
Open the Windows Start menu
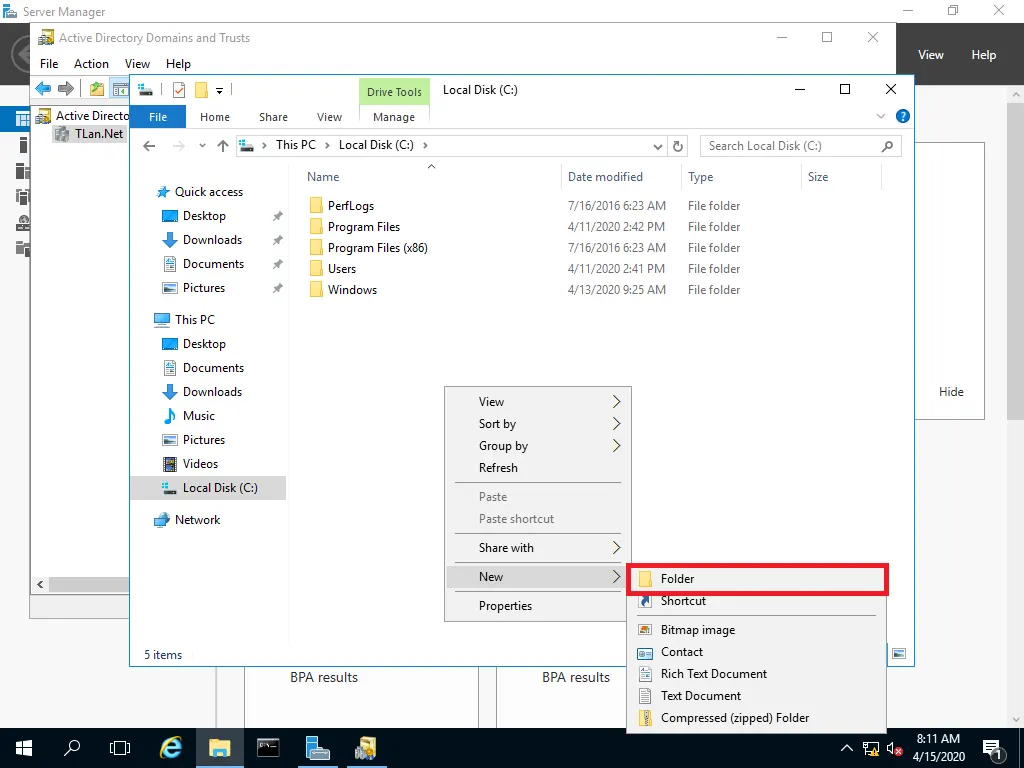(24, 748)
